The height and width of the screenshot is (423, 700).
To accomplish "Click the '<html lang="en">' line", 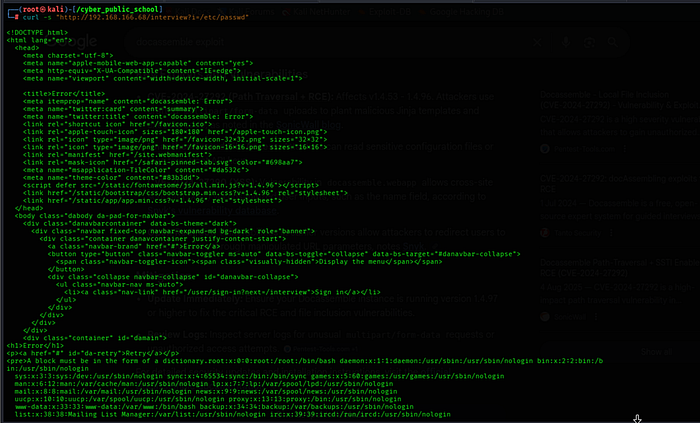I will tap(39, 40).
